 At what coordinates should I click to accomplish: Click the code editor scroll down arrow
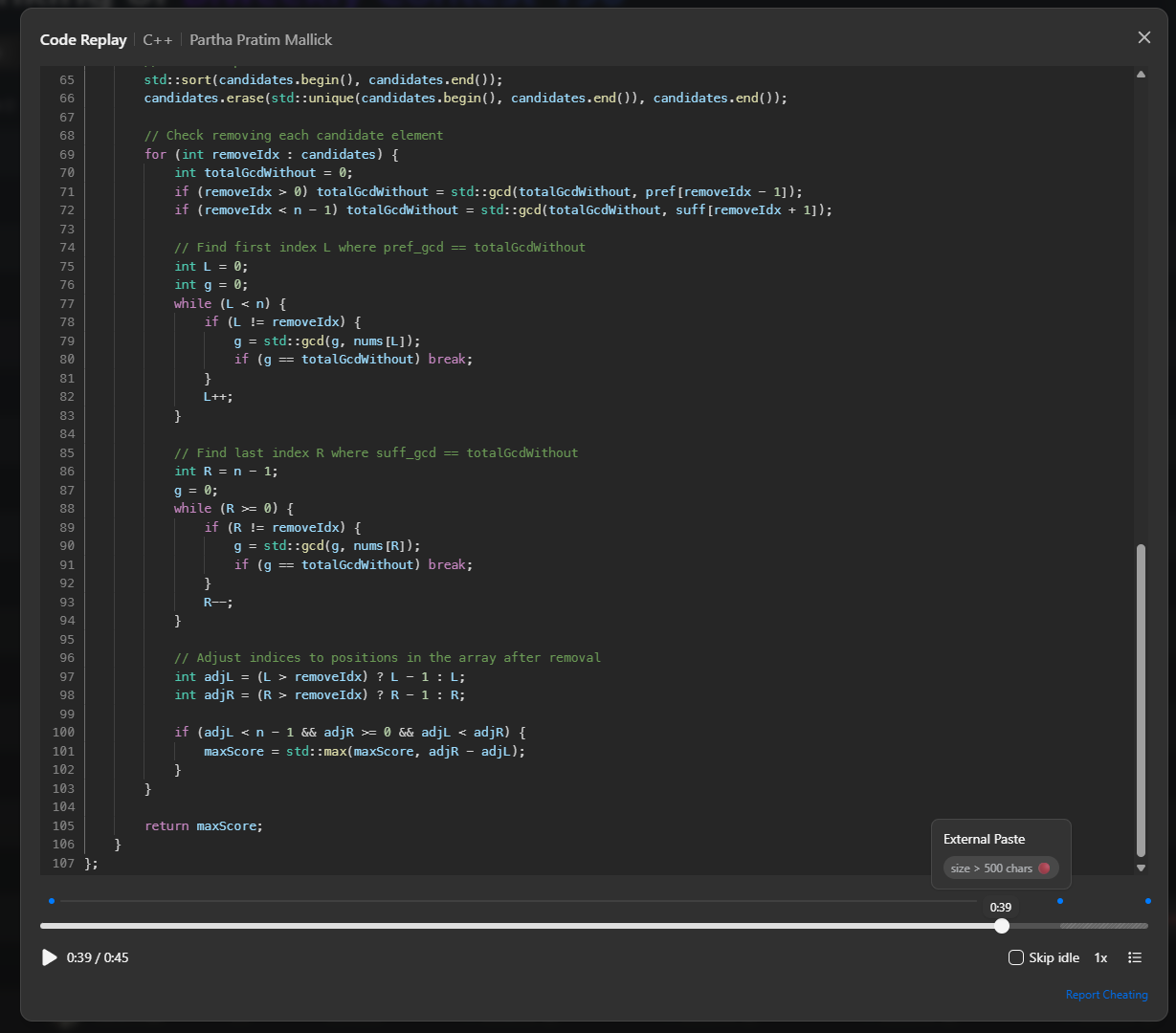1140,868
